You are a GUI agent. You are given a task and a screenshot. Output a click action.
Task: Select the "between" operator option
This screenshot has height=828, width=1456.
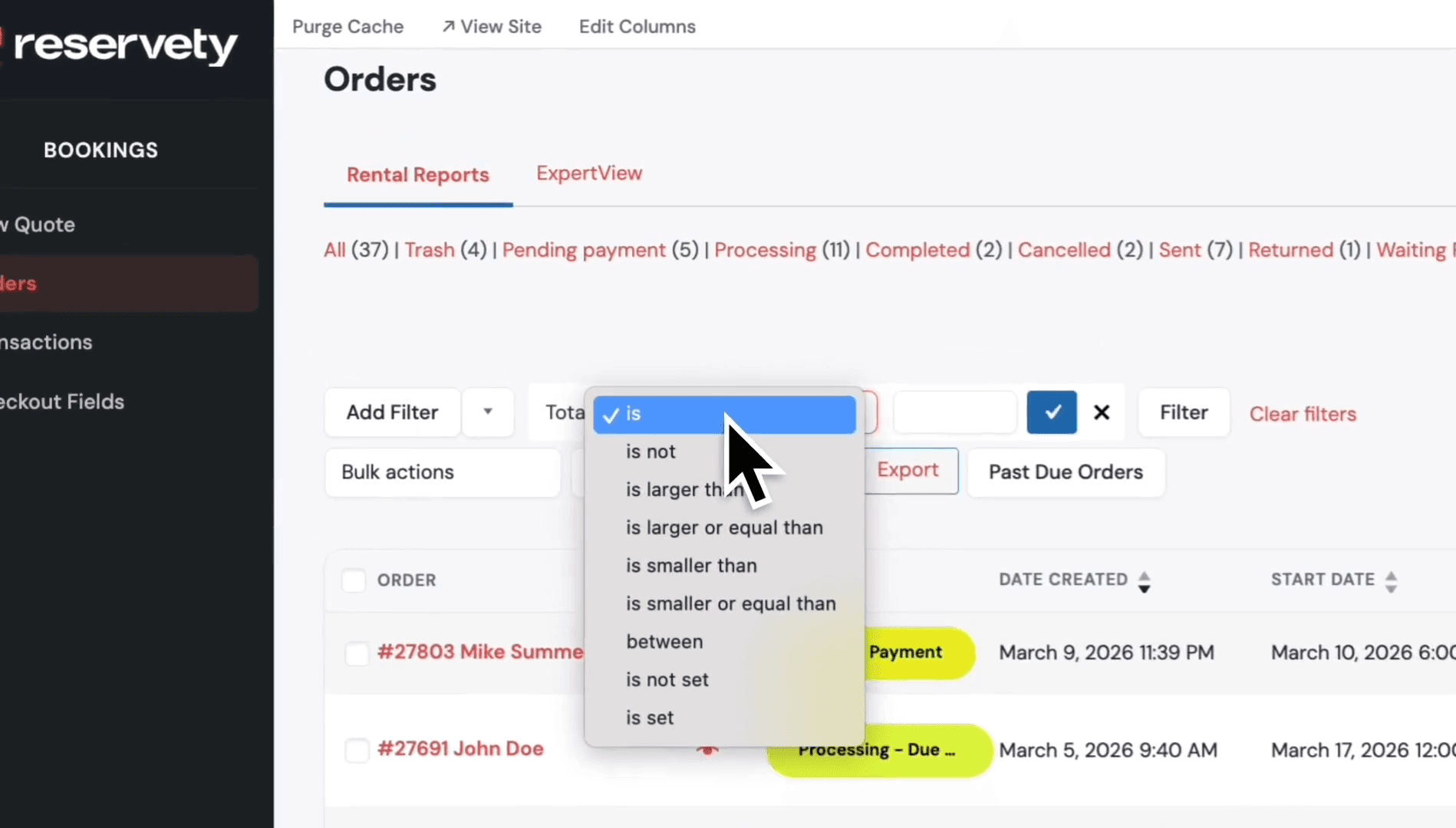(x=724, y=642)
